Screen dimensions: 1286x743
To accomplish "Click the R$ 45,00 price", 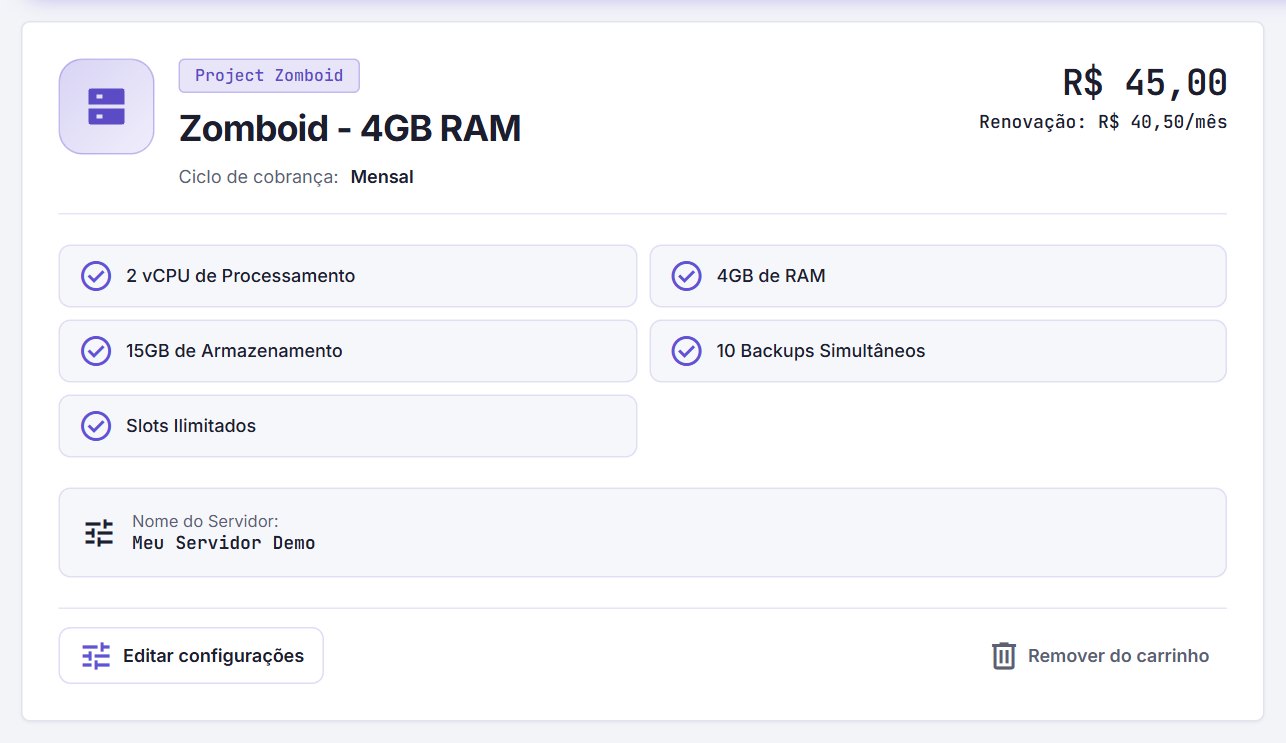I will (x=1145, y=82).
